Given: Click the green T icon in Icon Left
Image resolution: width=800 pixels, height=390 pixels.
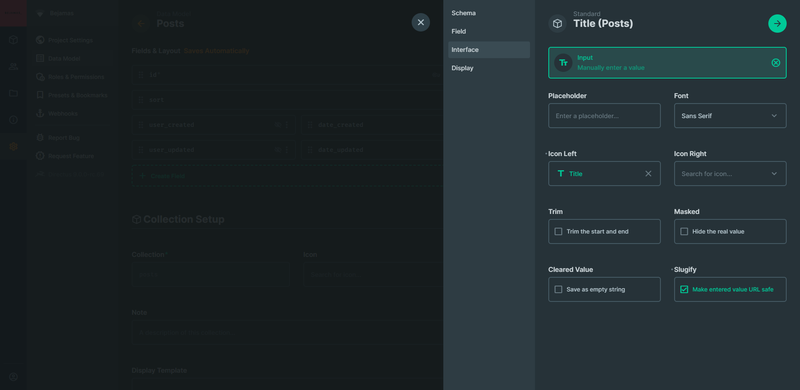Looking at the screenshot, I should [x=561, y=174].
